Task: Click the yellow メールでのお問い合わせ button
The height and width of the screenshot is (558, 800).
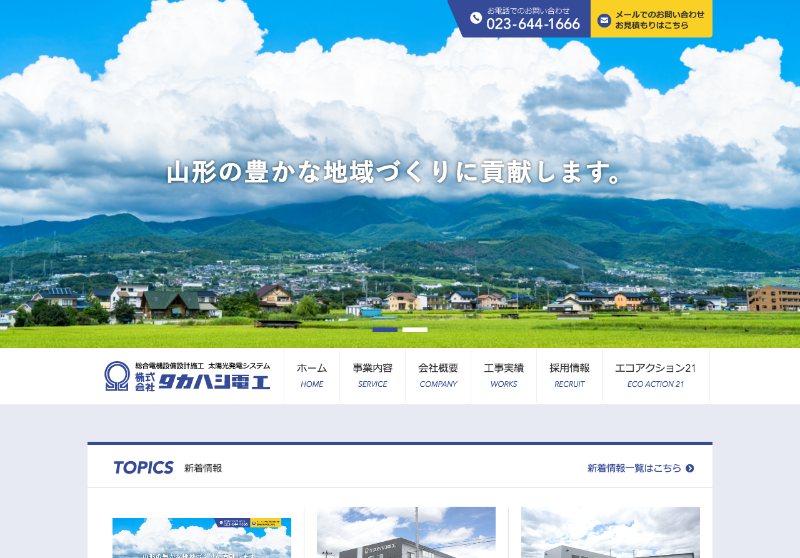Action: [x=652, y=19]
